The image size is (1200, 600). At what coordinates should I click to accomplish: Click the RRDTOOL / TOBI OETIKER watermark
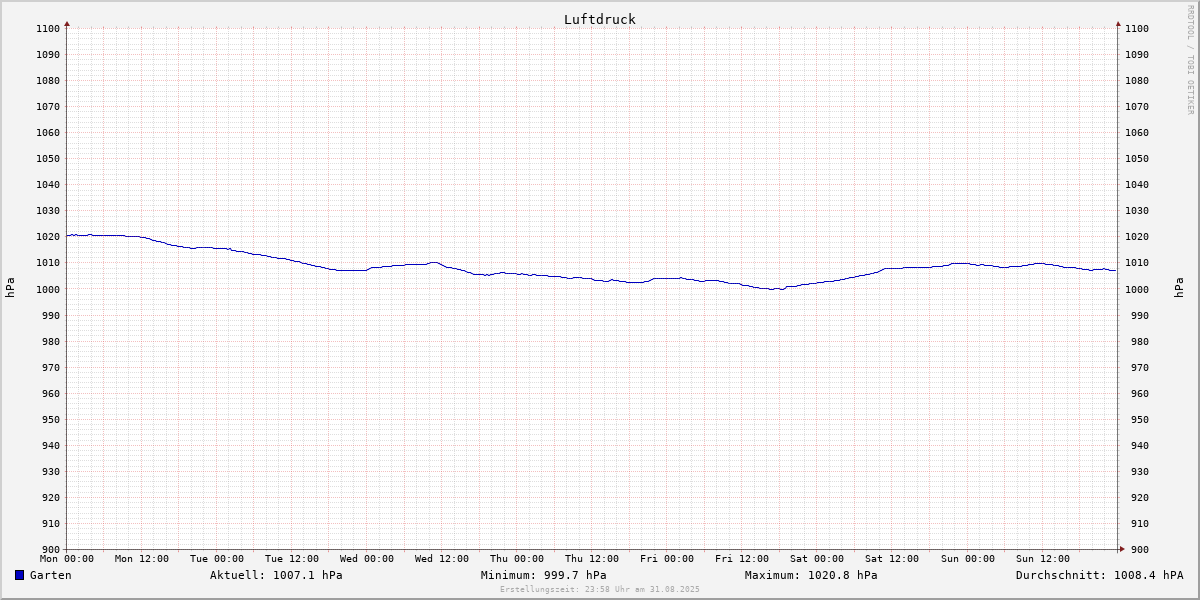click(1190, 60)
